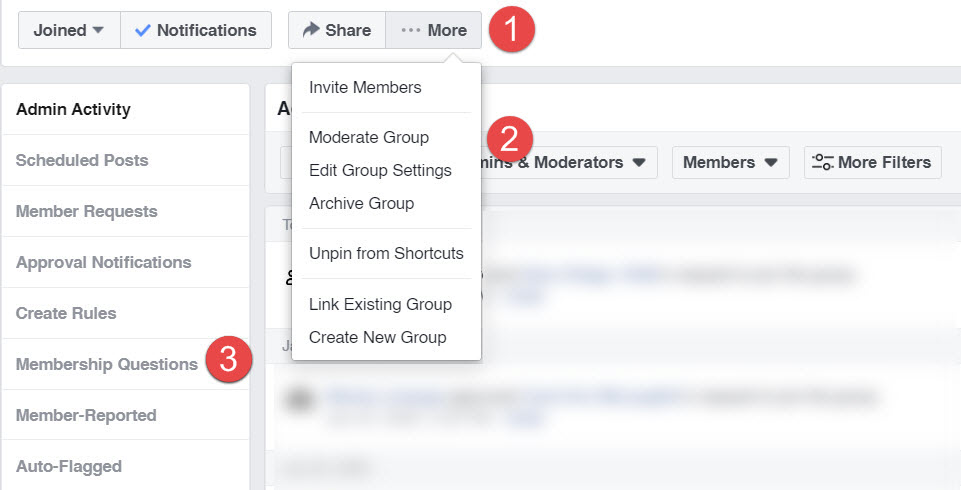
Task: Choose Archive Group option
Action: tap(362, 203)
